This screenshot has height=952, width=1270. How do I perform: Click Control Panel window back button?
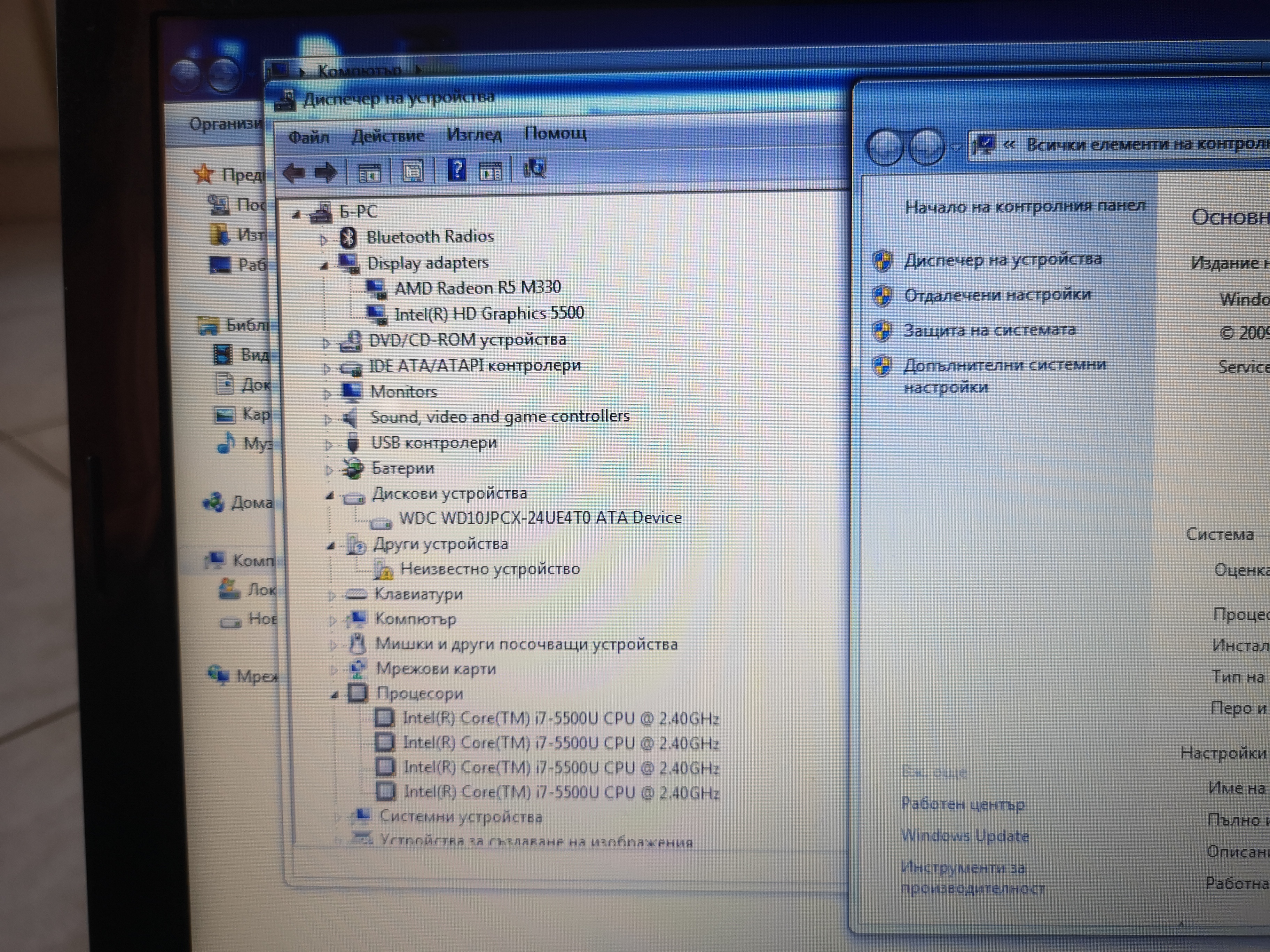point(885,148)
